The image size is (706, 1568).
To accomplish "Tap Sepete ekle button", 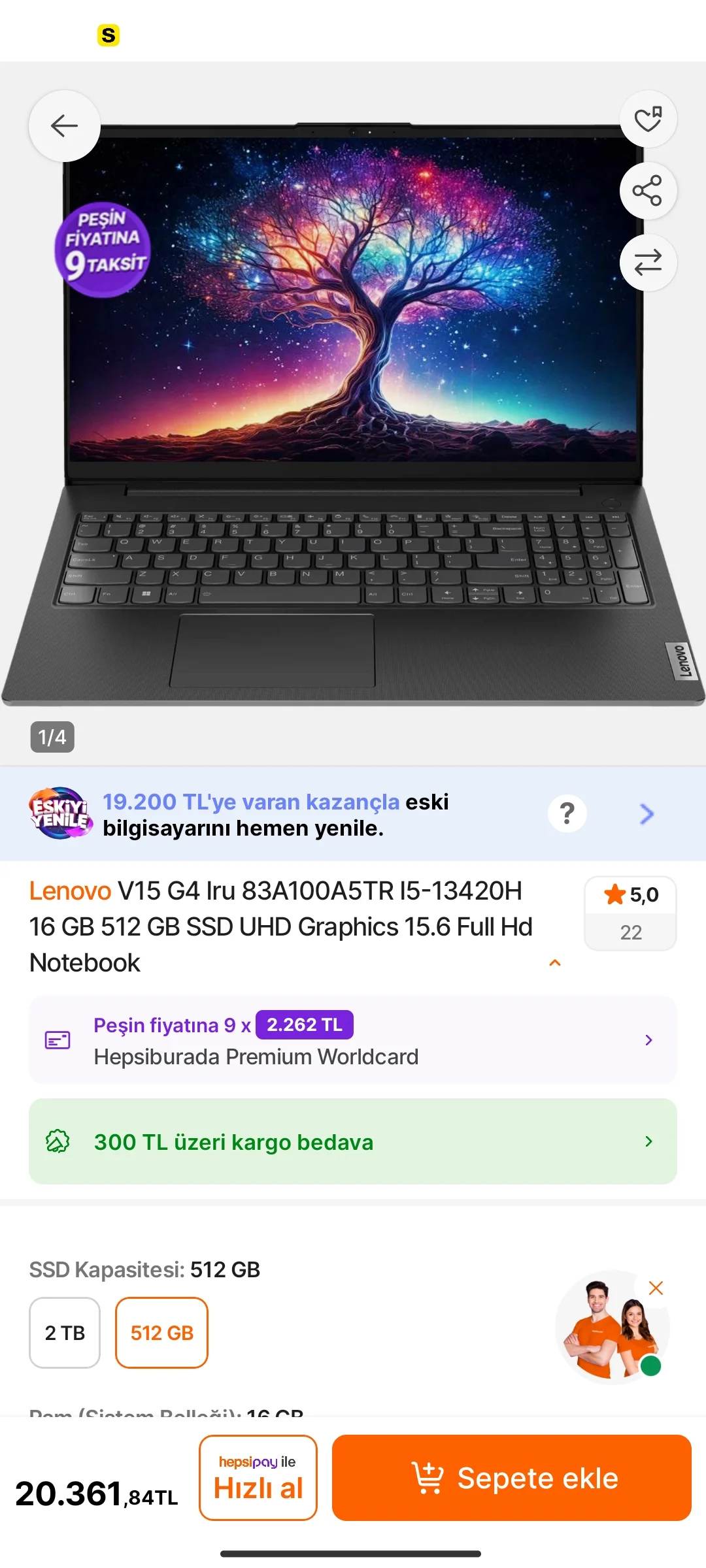I will pos(512,1478).
